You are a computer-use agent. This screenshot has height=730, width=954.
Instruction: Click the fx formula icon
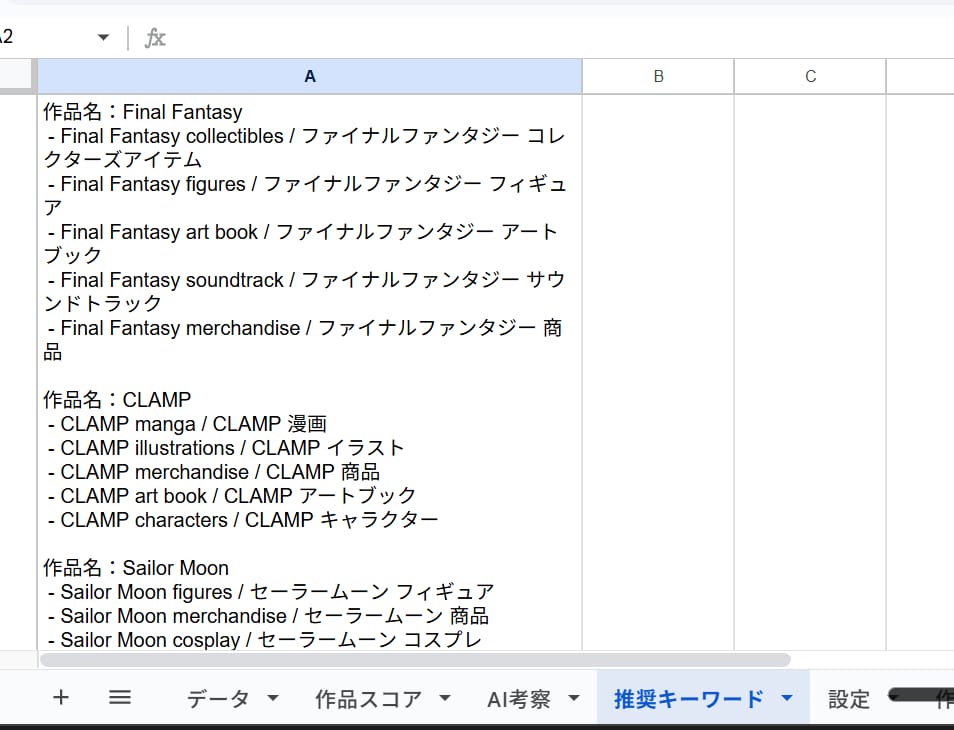click(155, 38)
